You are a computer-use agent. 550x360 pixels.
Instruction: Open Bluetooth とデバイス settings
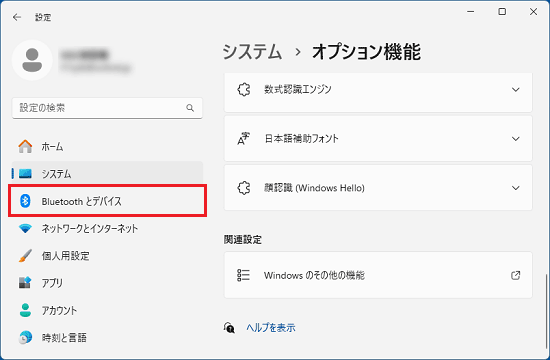click(x=107, y=201)
